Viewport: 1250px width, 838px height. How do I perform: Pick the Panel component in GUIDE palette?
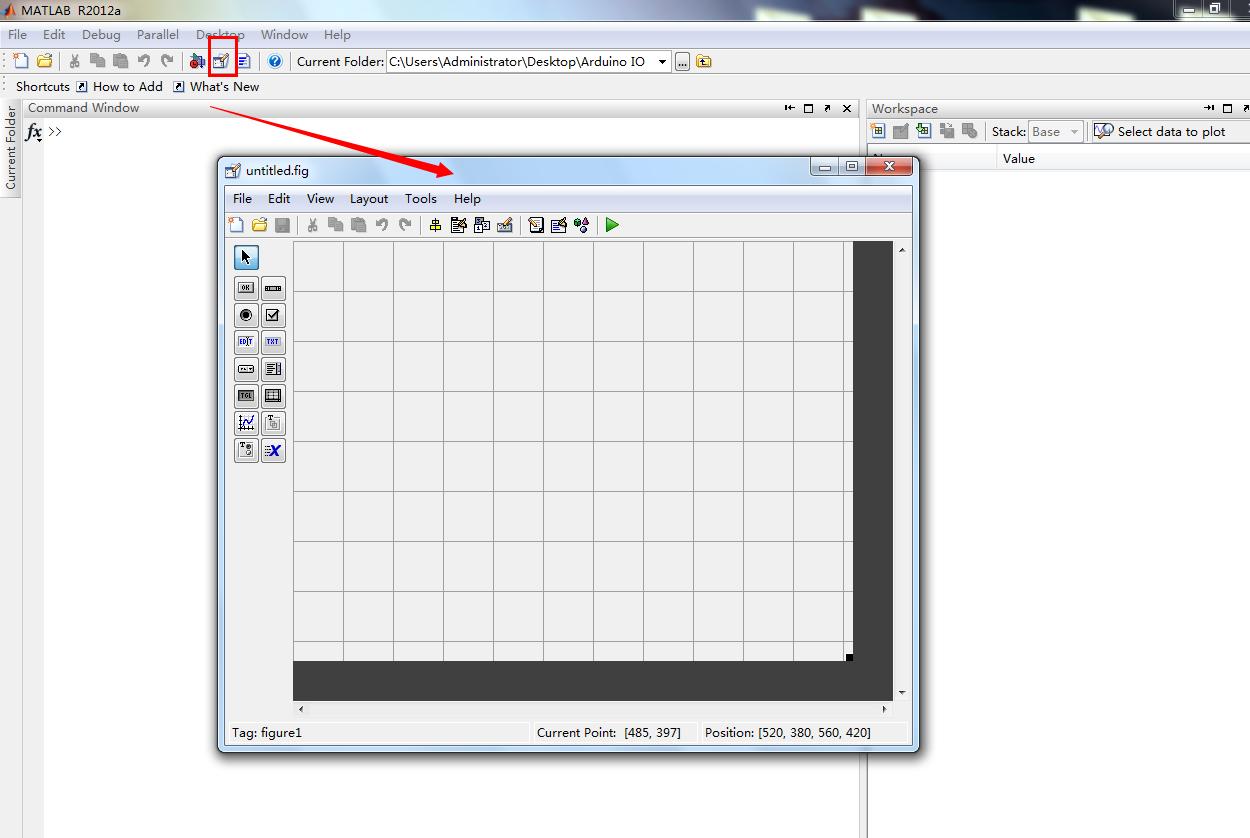pos(273,423)
